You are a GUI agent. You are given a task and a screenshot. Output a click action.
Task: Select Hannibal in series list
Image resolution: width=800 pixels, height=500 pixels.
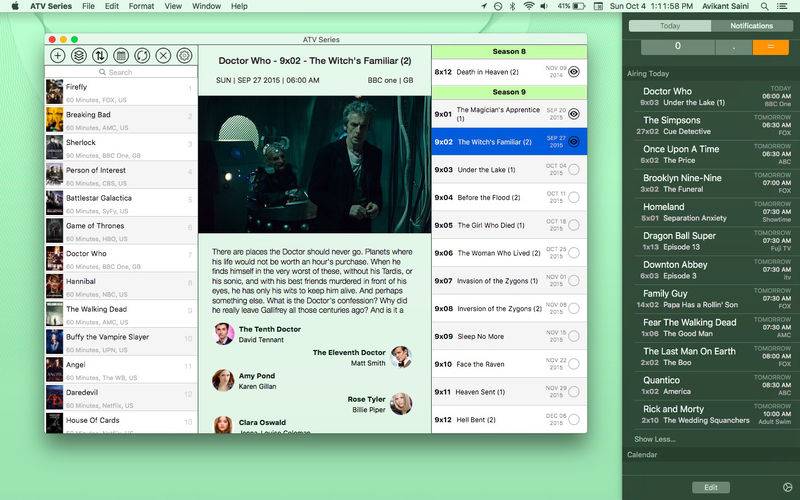tap(121, 286)
